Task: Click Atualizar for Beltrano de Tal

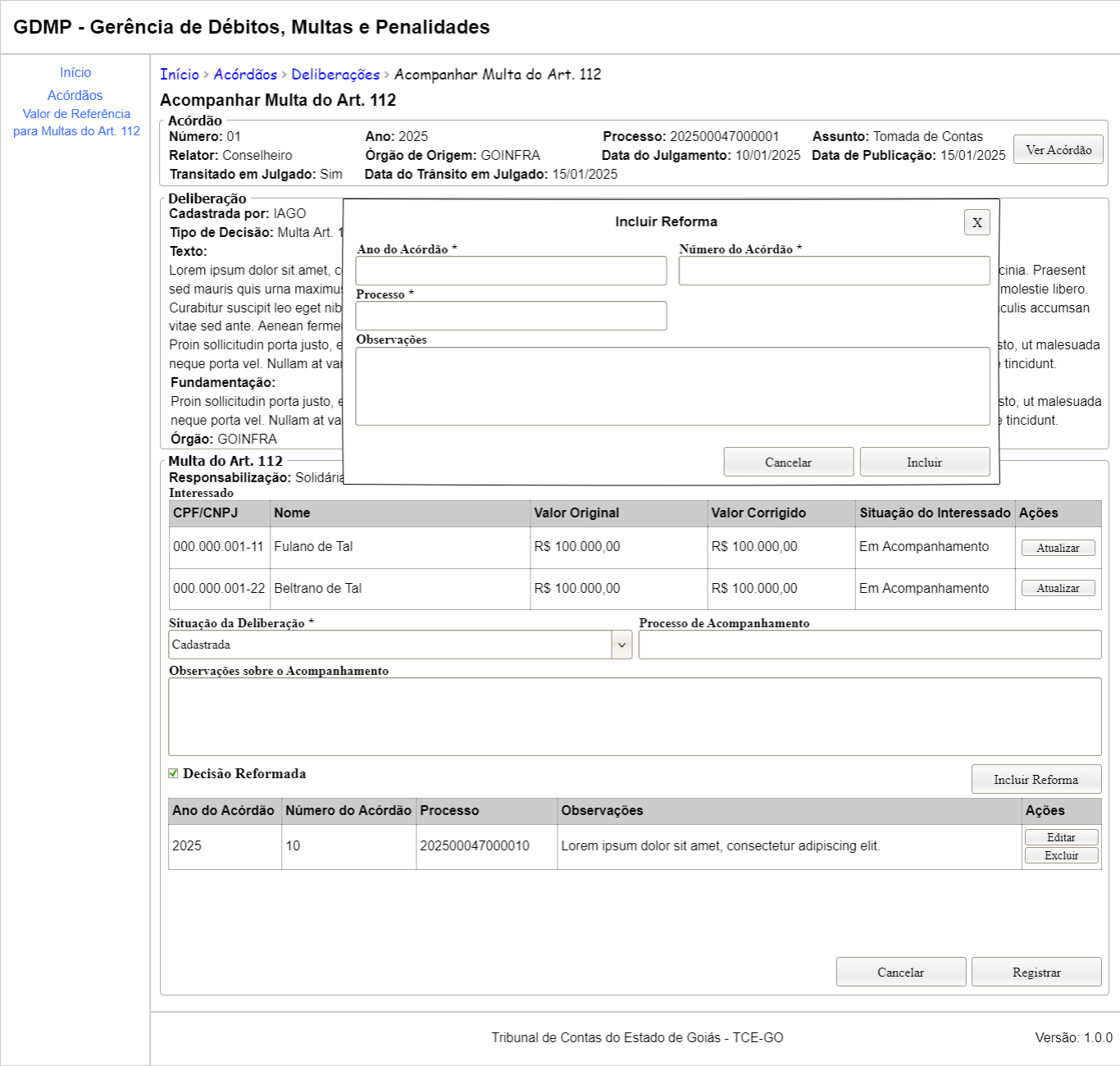Action: 1058,588
